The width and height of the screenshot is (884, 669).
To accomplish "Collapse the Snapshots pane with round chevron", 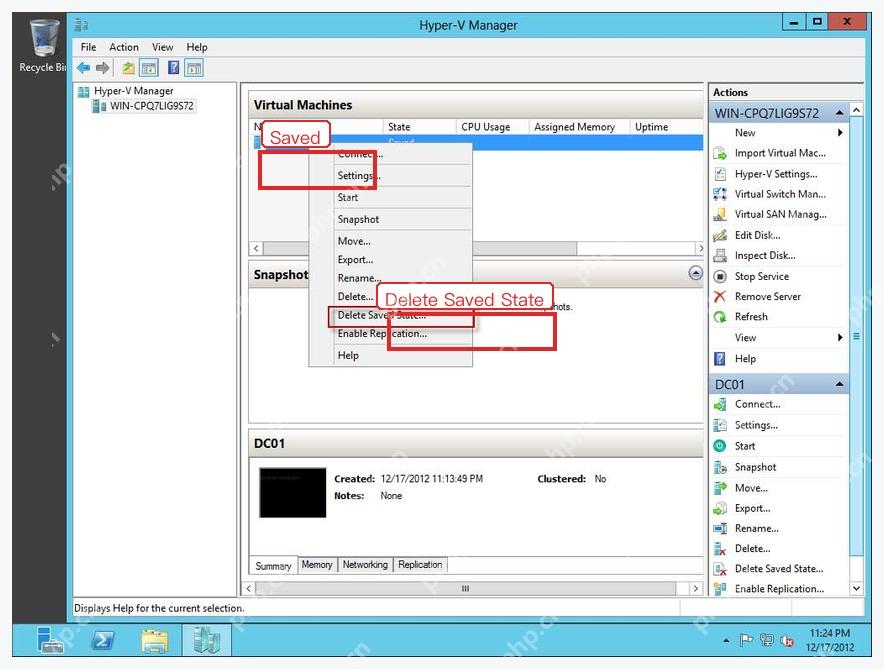I will coord(696,273).
